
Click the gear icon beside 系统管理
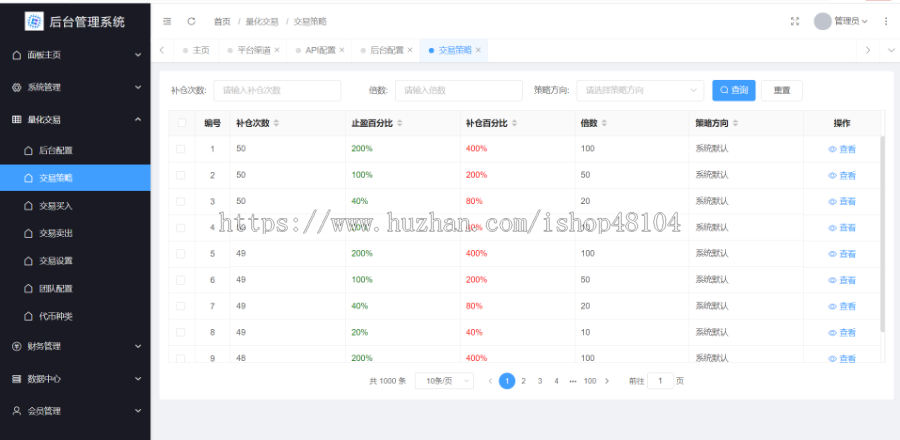pyautogui.click(x=17, y=87)
